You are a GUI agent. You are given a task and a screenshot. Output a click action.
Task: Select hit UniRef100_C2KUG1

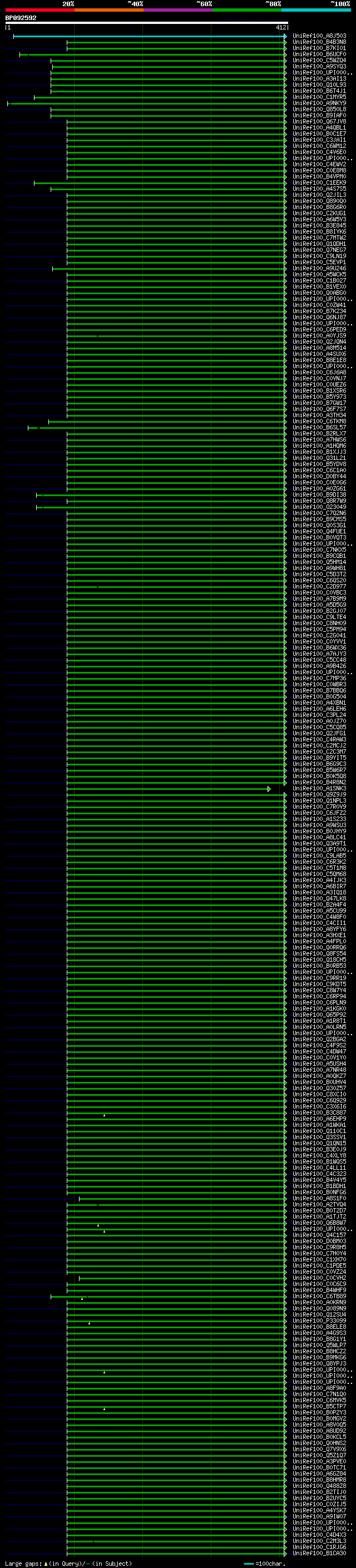pyautogui.click(x=319, y=213)
